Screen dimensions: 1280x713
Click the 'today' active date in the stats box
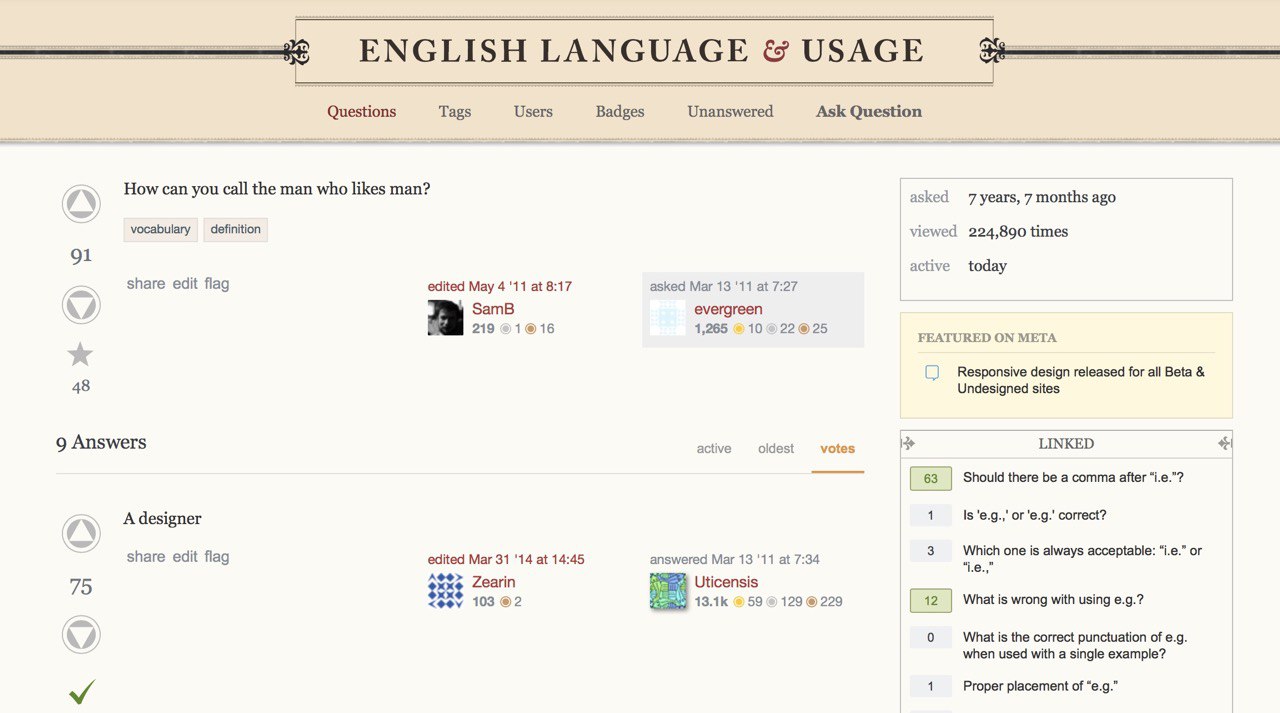(x=987, y=265)
